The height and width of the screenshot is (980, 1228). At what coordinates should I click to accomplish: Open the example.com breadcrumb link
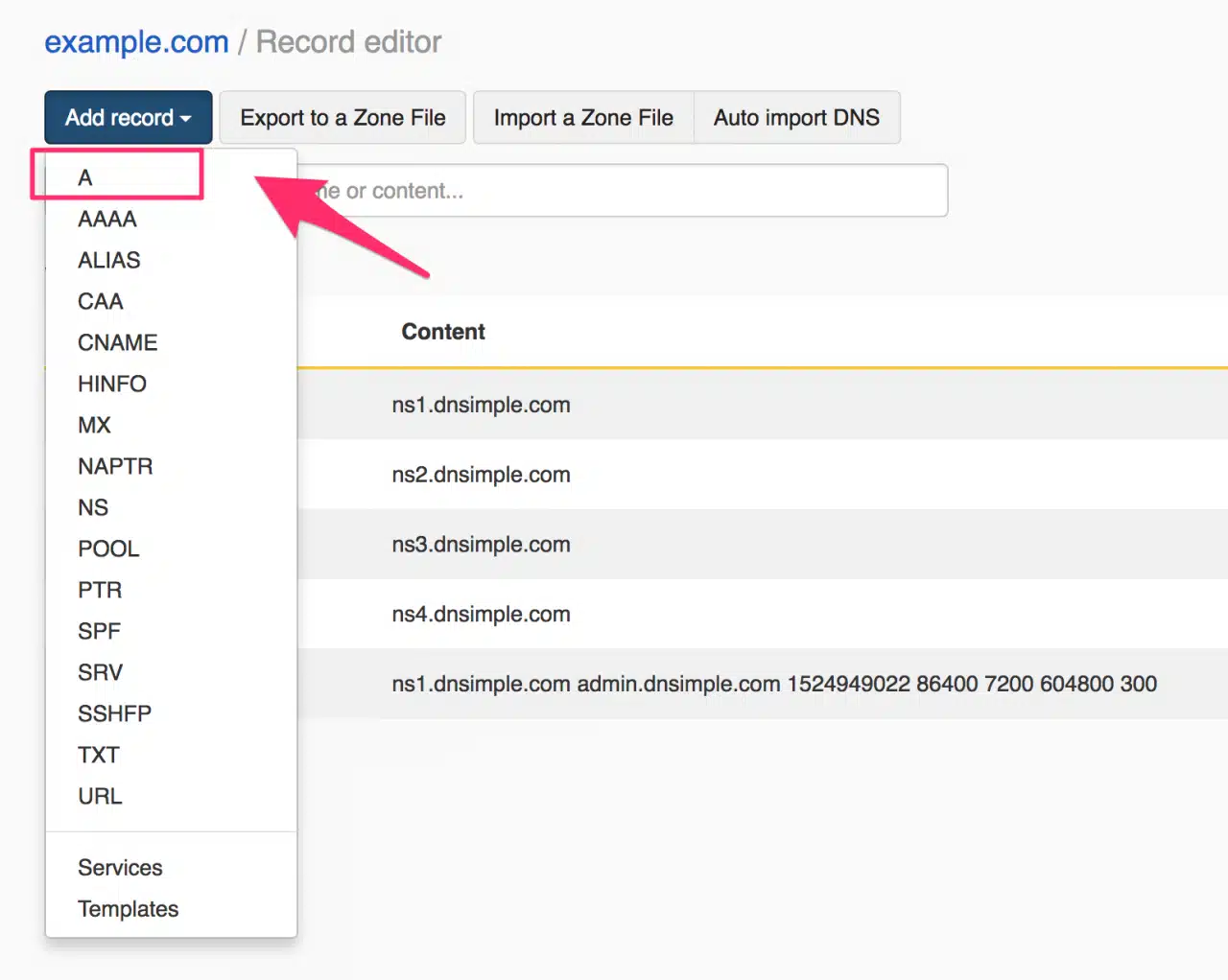tap(136, 42)
